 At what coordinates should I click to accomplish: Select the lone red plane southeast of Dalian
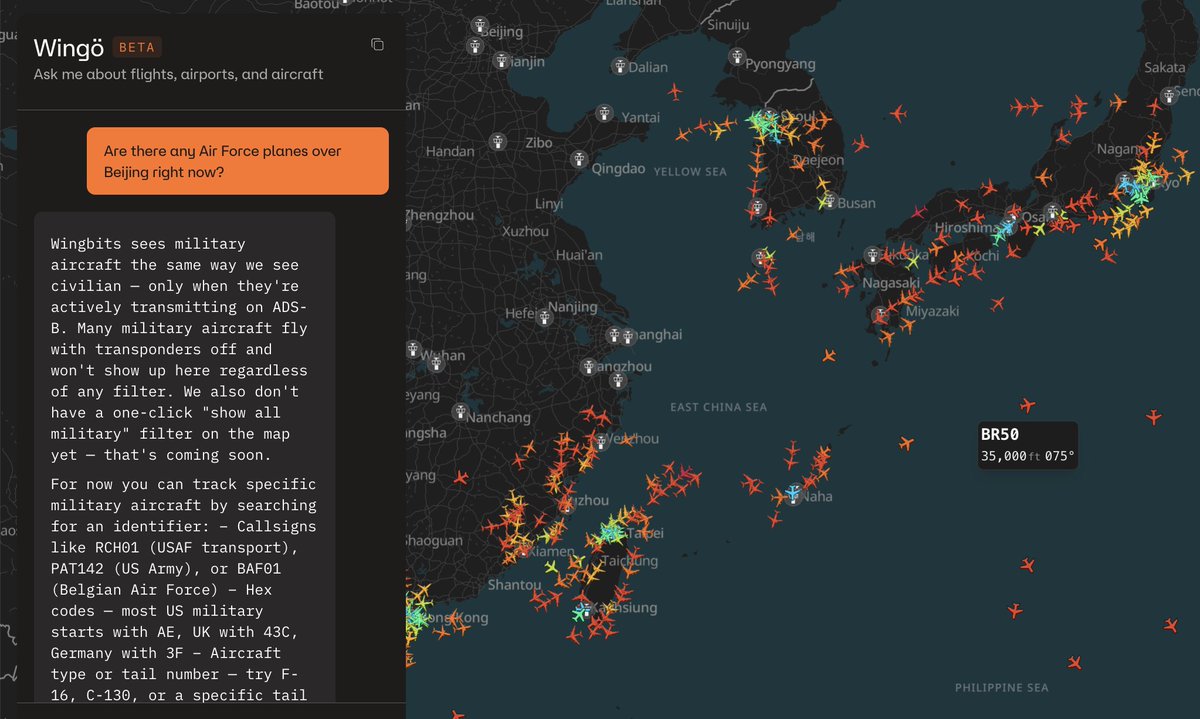tap(674, 93)
